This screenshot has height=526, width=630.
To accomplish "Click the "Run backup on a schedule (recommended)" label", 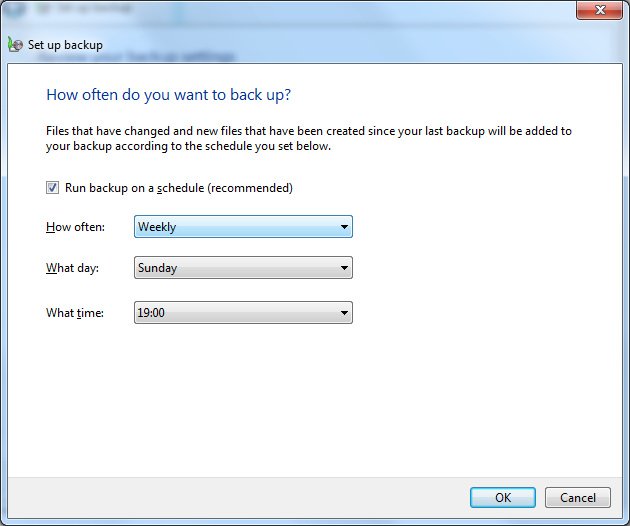I will click(x=178, y=188).
